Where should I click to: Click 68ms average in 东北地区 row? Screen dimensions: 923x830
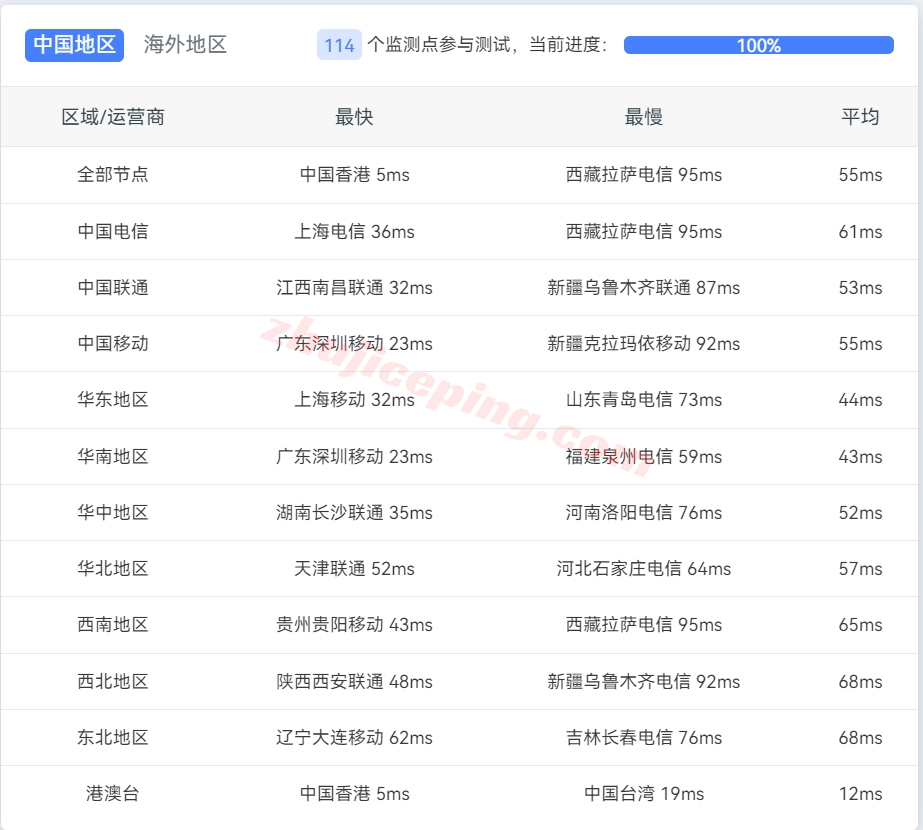860,738
